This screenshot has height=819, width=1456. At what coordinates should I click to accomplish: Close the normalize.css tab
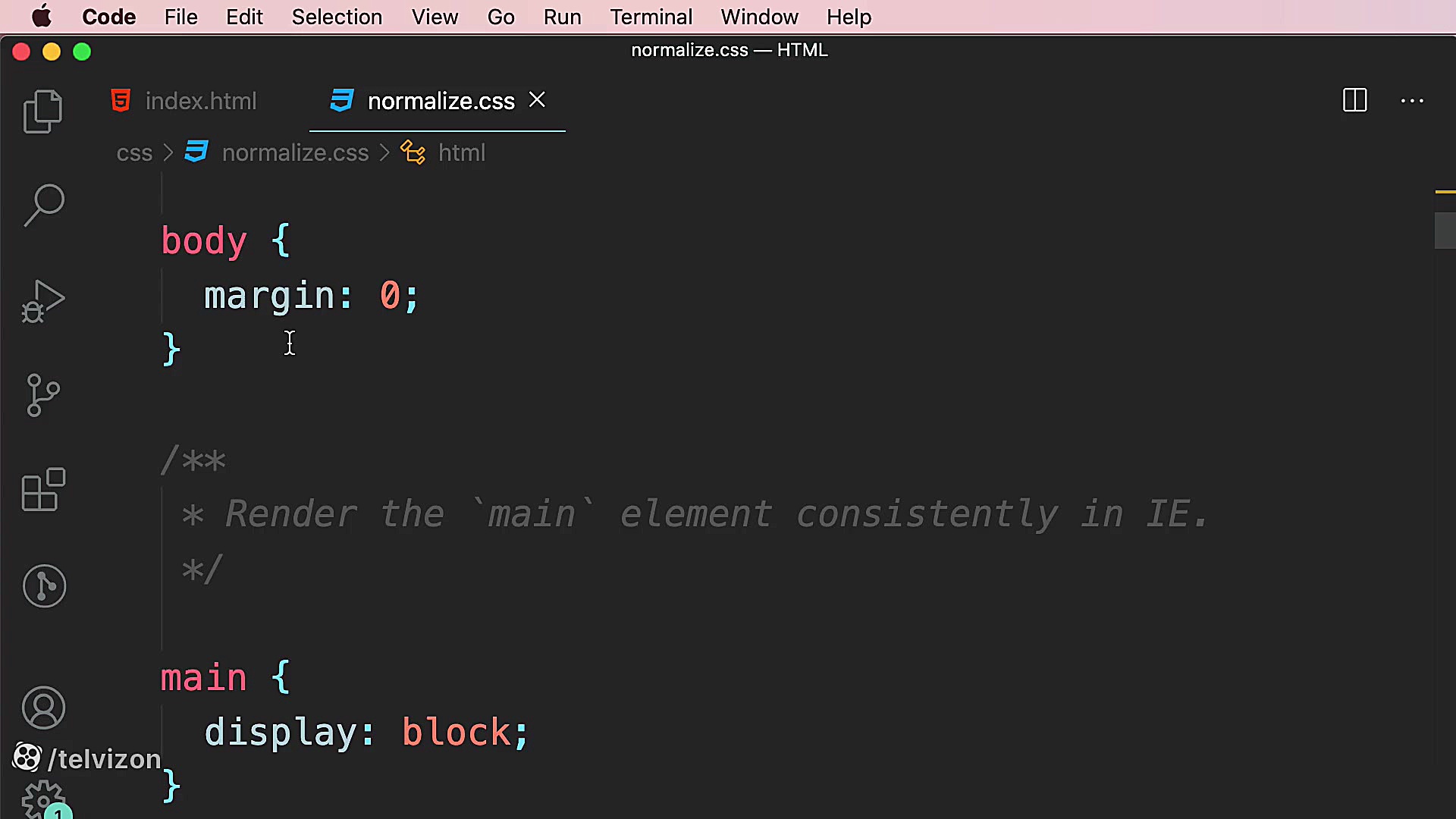(537, 99)
